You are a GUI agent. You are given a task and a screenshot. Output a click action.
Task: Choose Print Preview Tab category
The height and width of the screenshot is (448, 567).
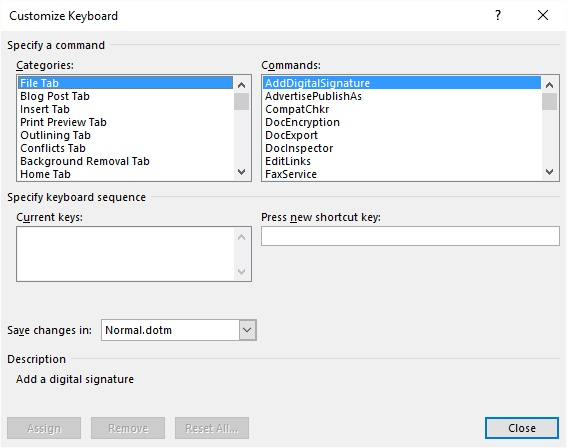(125, 122)
